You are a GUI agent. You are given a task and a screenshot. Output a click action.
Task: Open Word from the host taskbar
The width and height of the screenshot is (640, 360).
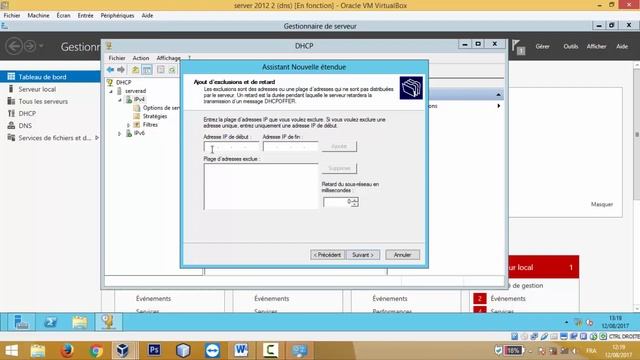coord(241,350)
